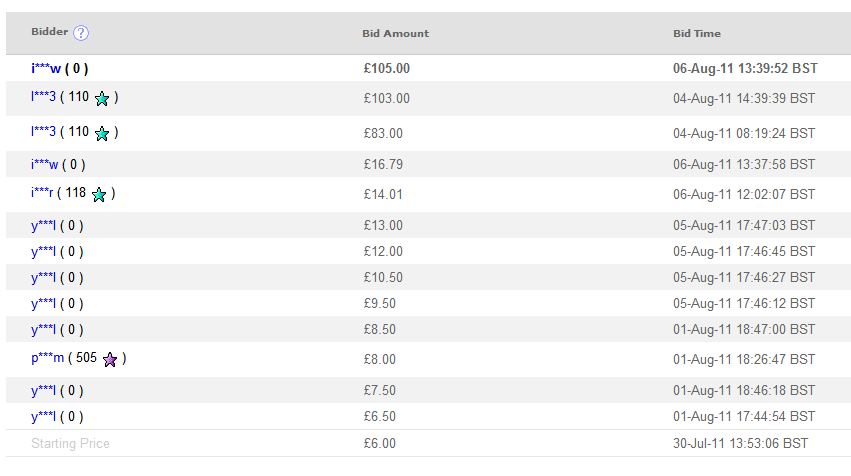Click the teal star beside the £103.00 bid
Screen dimensions: 851x476
(x=102, y=98)
